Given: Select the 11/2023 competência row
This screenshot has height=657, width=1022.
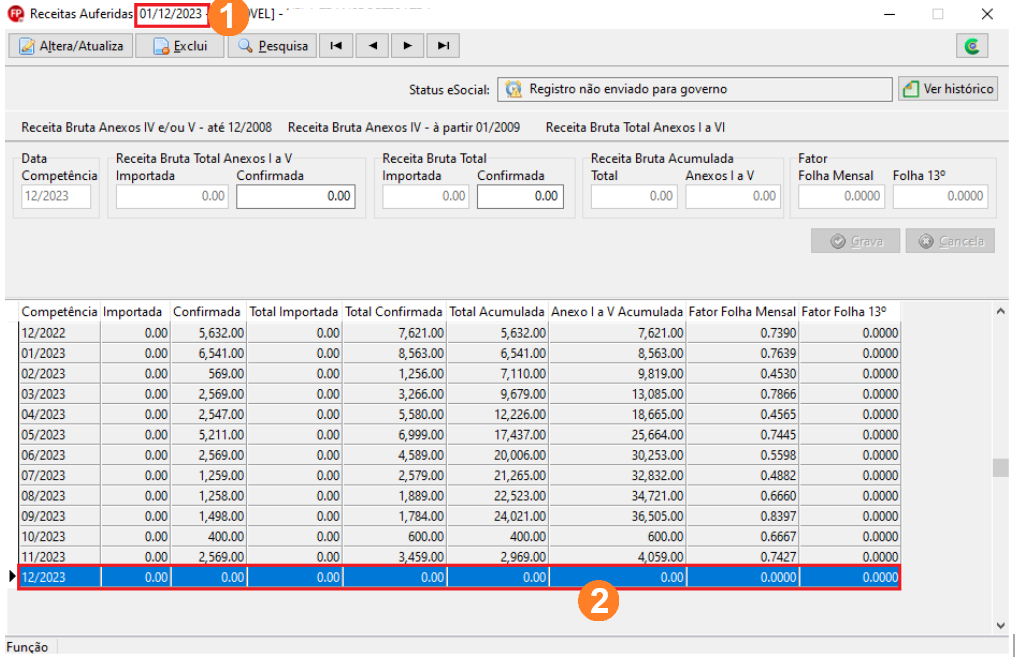Looking at the screenshot, I should 460,557.
